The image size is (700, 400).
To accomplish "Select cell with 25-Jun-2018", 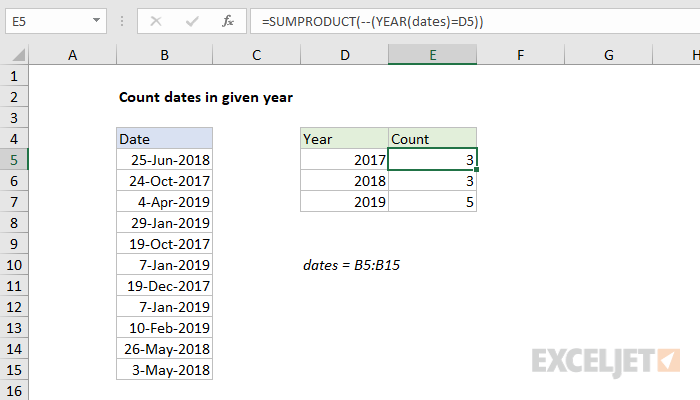I will [x=164, y=160].
